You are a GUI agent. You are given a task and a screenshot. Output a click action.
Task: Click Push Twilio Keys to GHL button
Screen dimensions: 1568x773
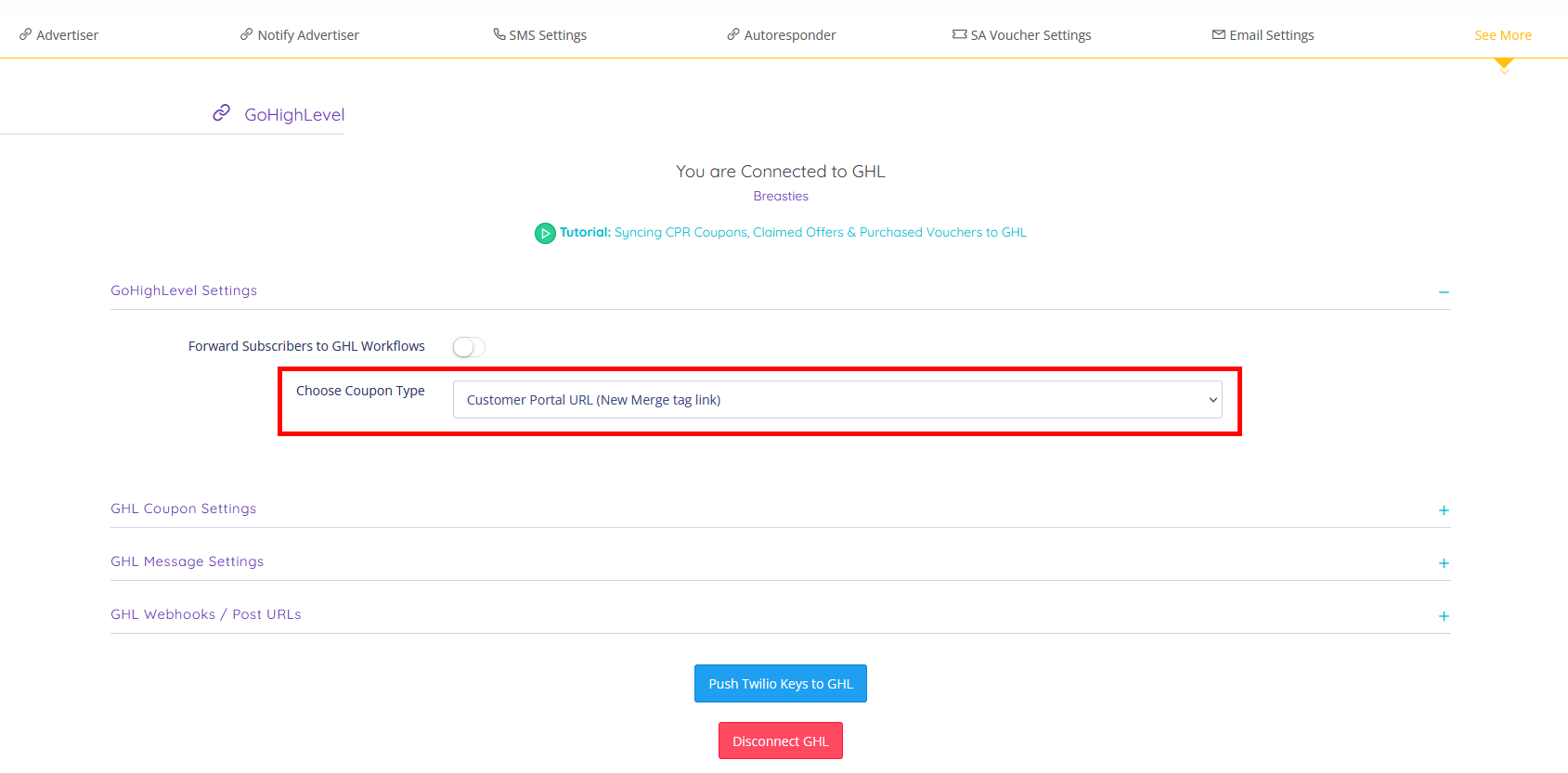780,684
